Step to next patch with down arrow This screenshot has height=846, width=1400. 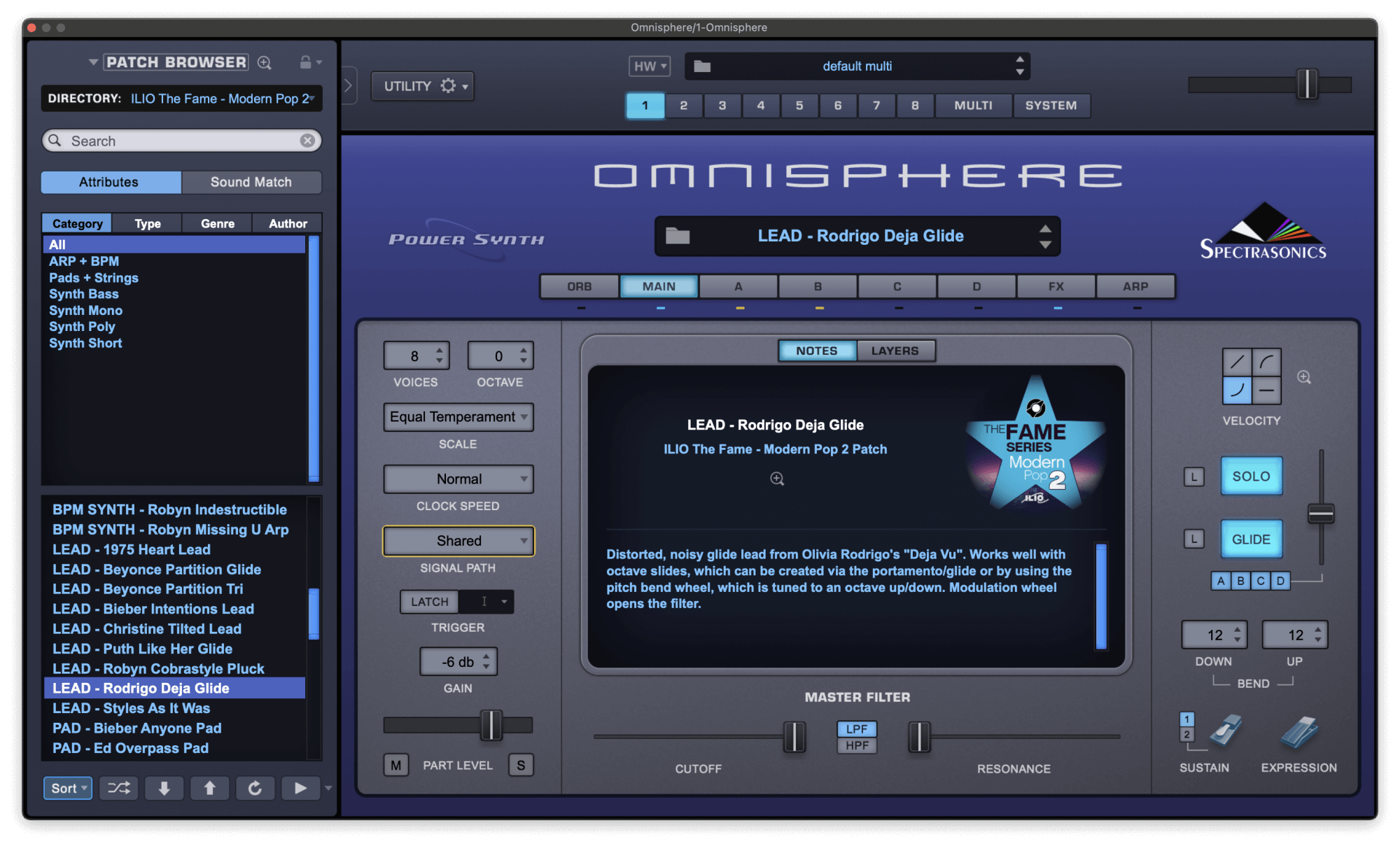tap(164, 788)
